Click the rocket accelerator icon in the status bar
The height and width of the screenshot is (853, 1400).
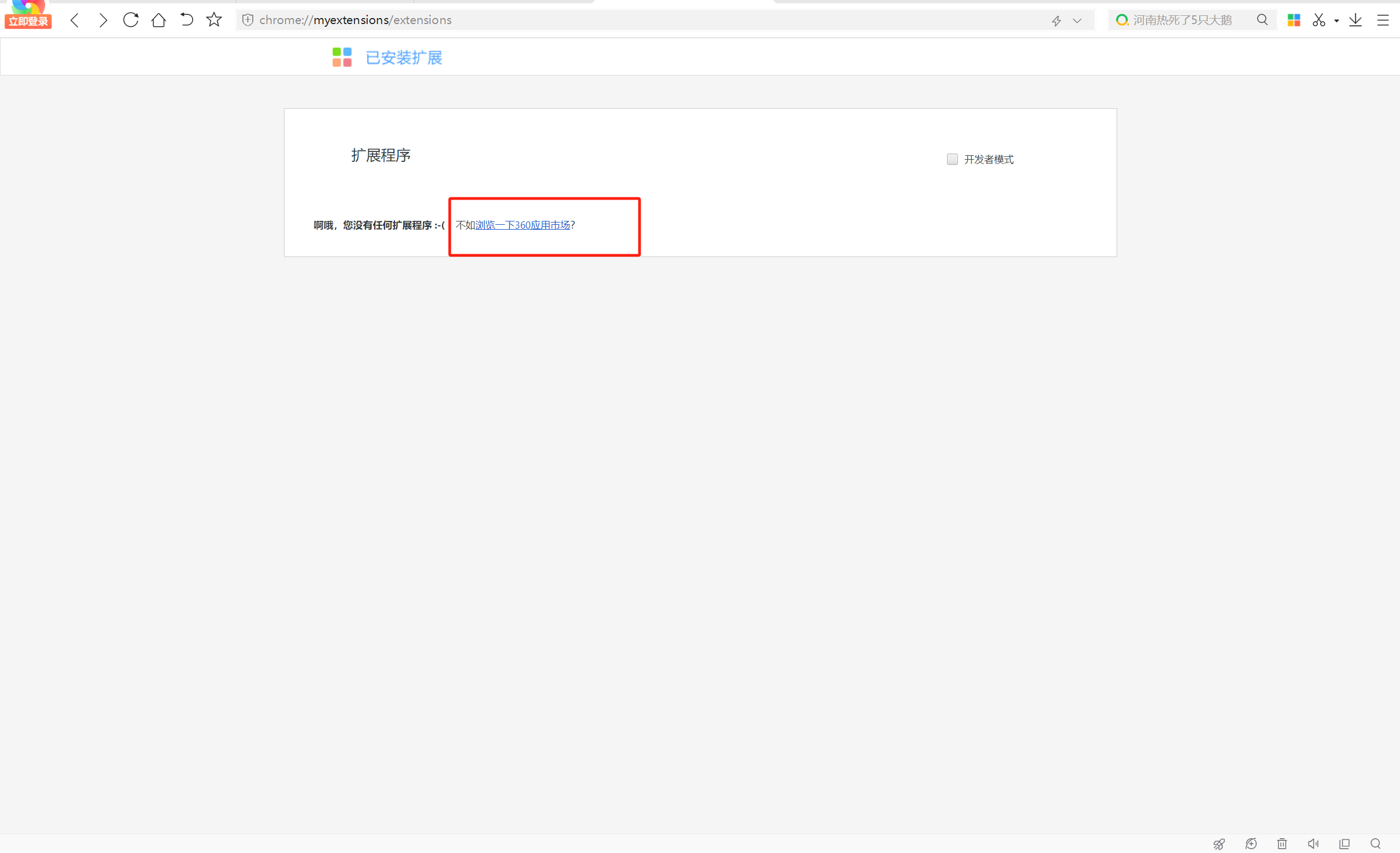point(1219,844)
